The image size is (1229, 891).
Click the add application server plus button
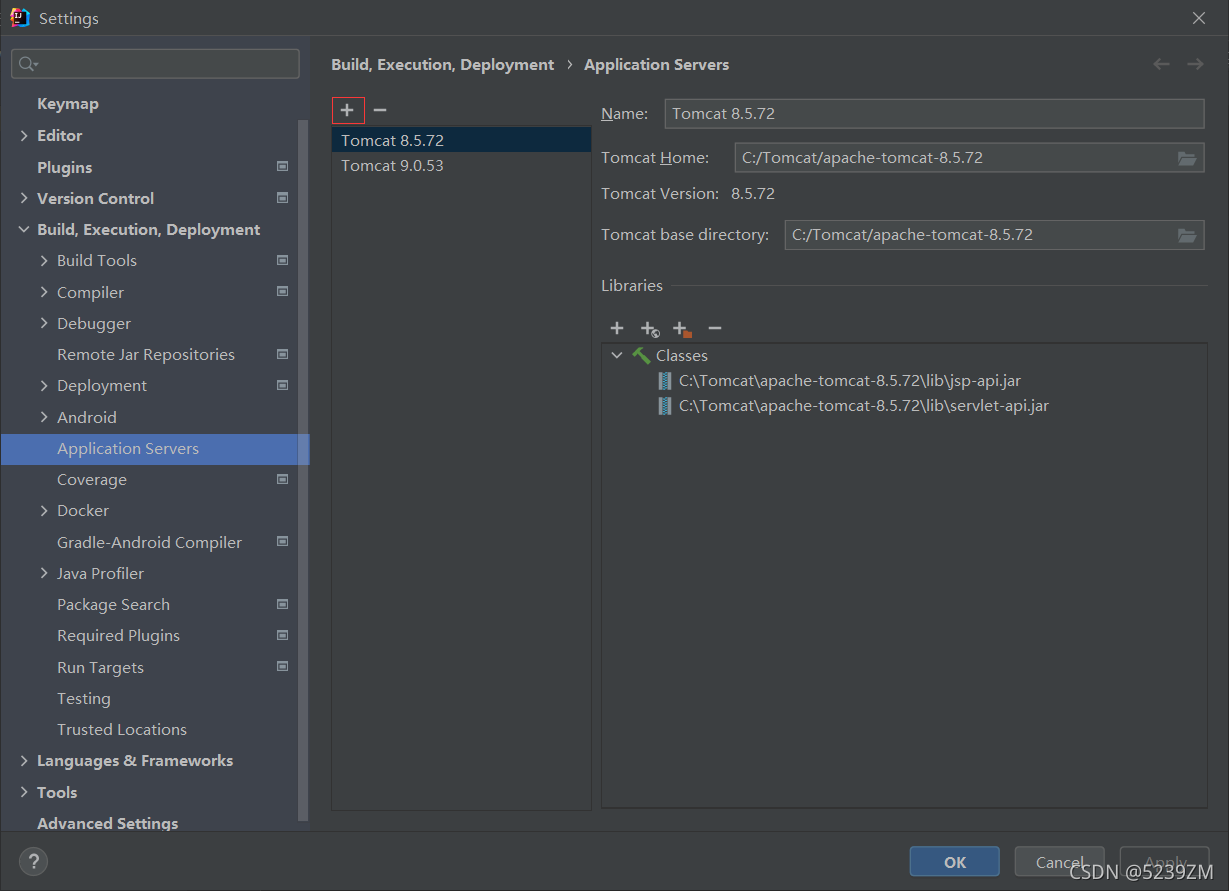[x=347, y=110]
